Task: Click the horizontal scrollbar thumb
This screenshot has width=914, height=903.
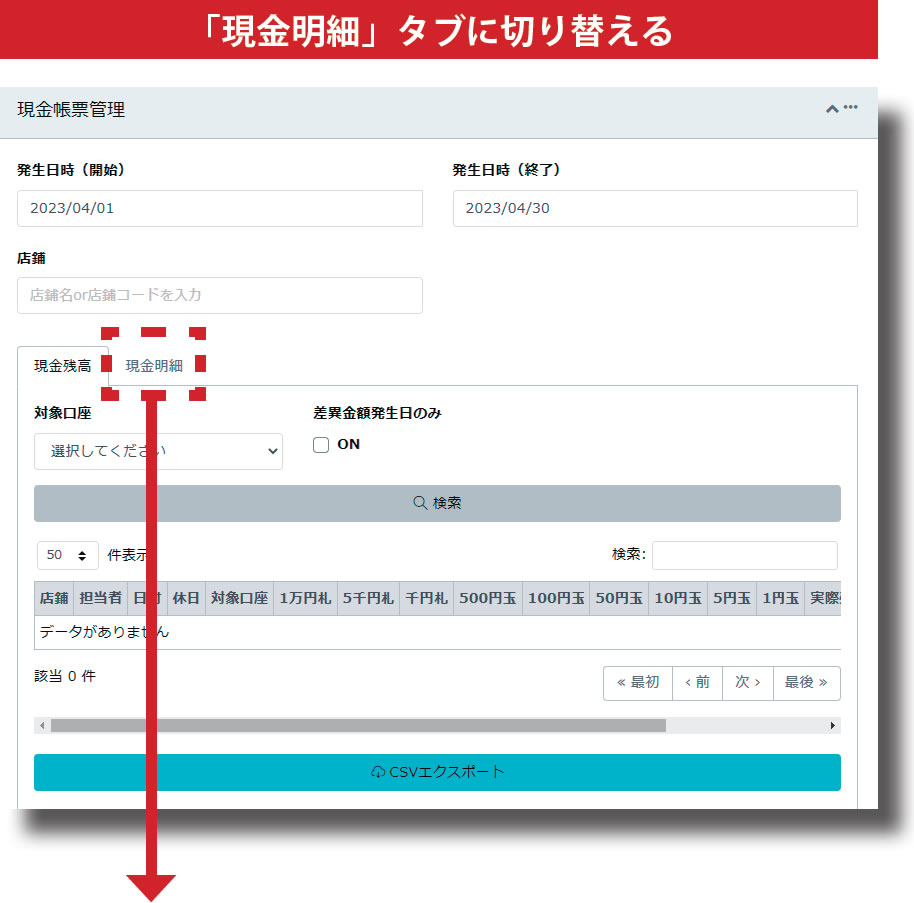Action: click(x=358, y=726)
